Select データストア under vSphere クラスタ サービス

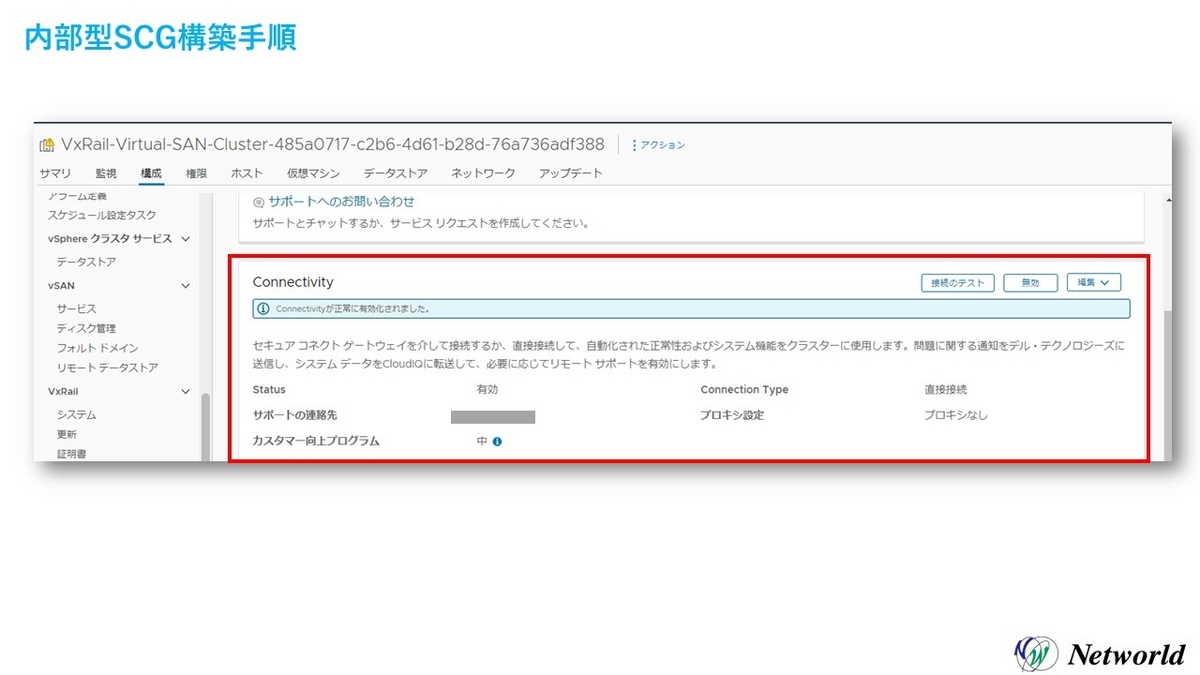[86, 262]
